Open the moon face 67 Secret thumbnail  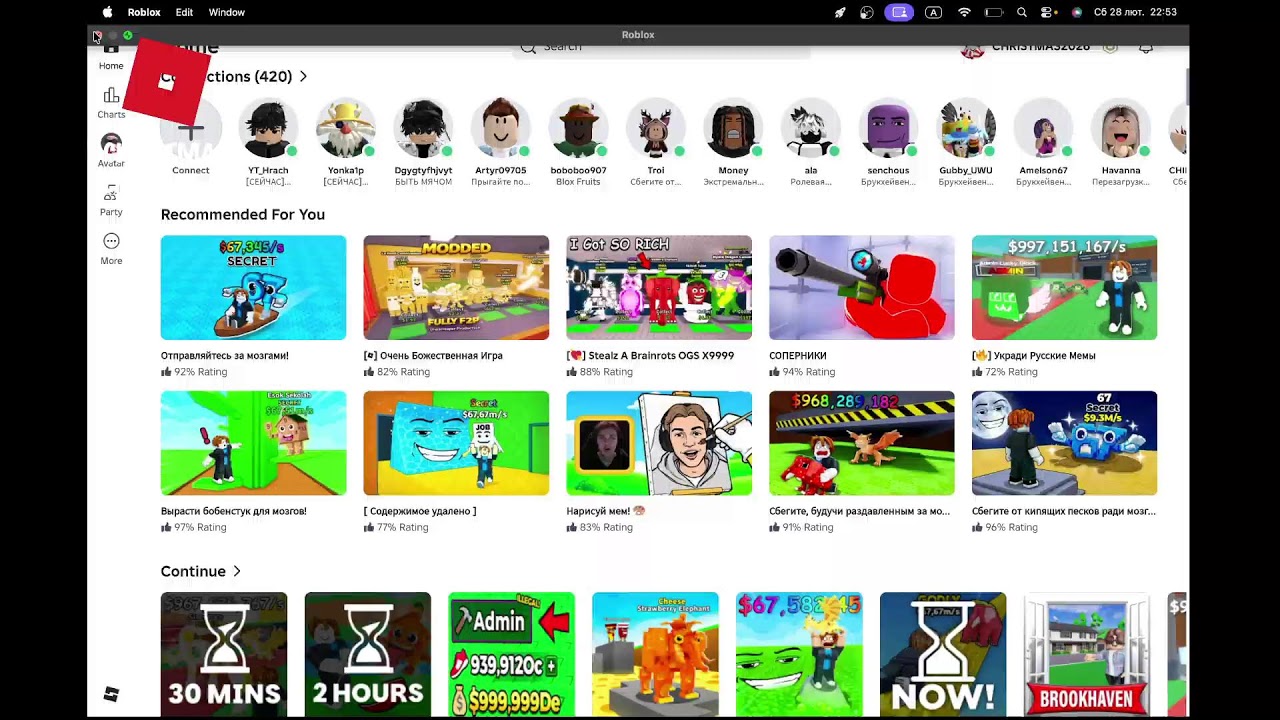[x=1064, y=443]
